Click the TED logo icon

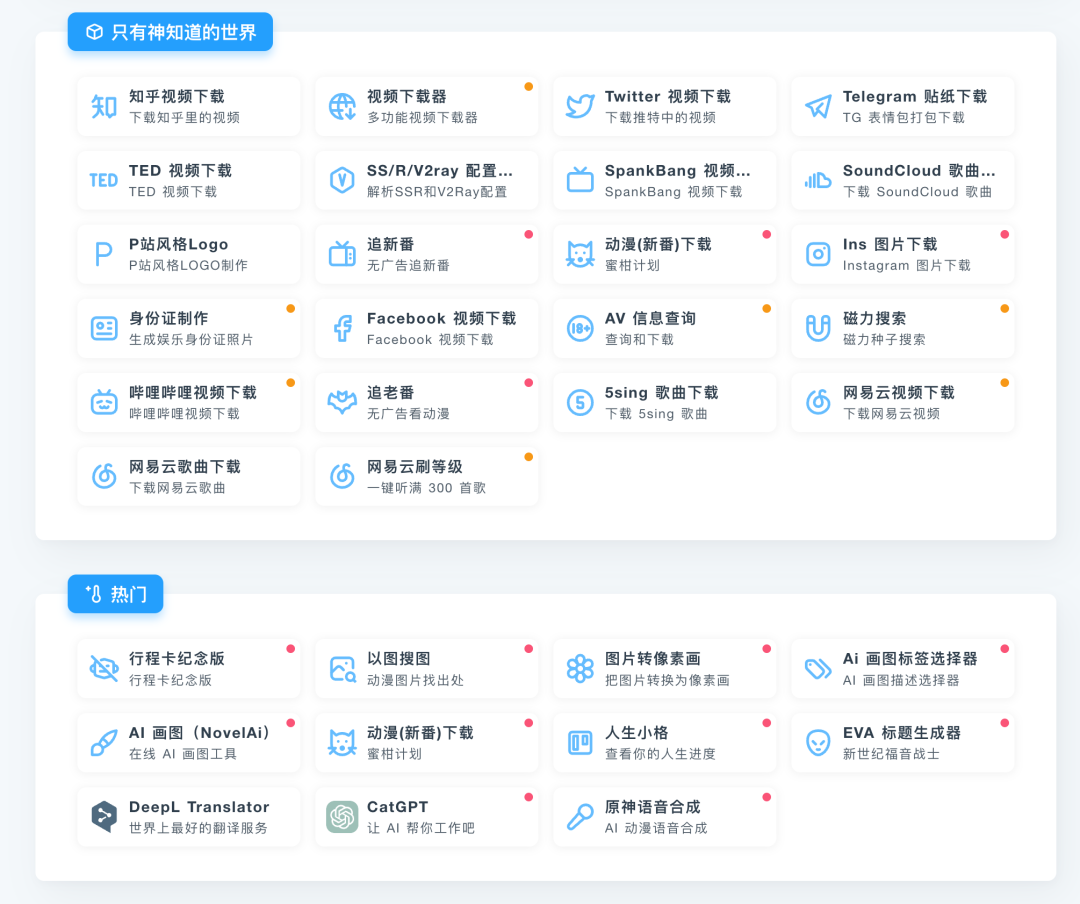(x=104, y=181)
